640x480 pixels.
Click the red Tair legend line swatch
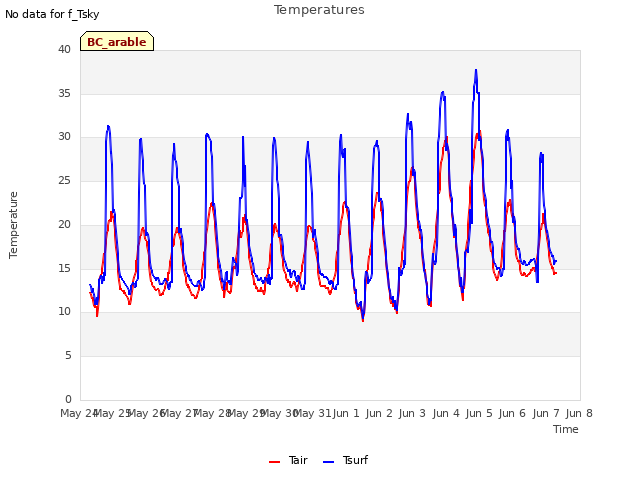pyautogui.click(x=274, y=462)
